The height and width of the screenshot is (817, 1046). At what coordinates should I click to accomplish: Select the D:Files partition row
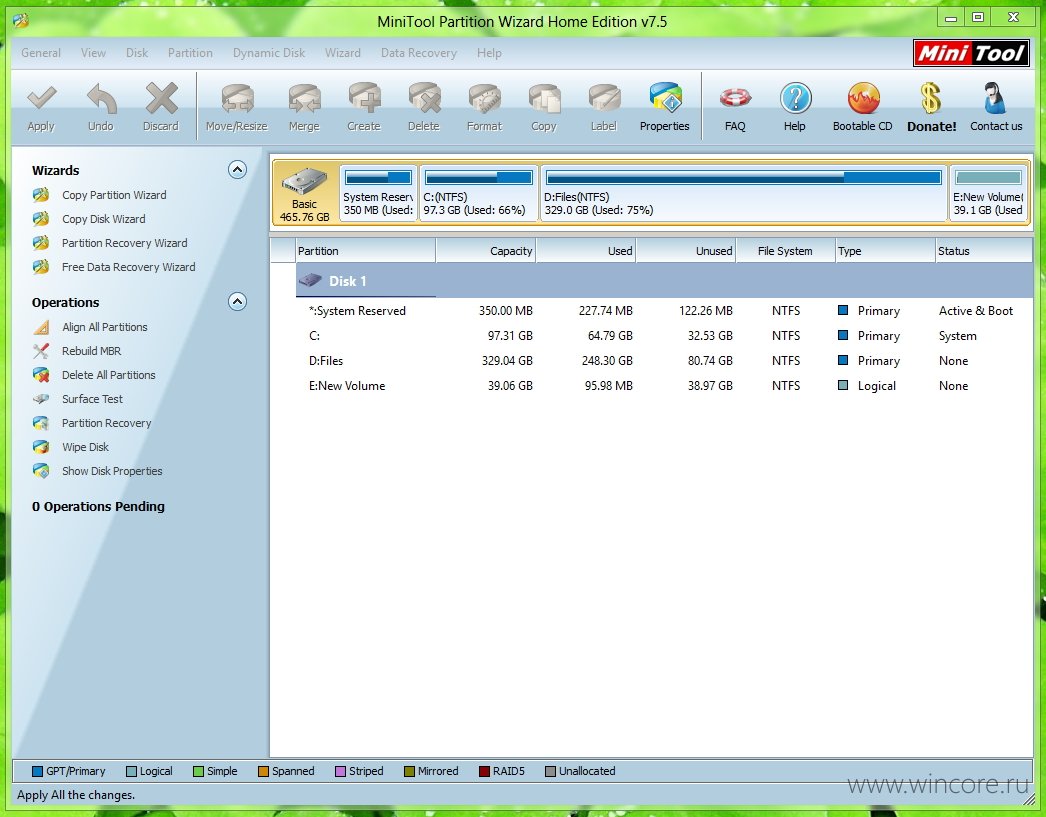(664, 361)
